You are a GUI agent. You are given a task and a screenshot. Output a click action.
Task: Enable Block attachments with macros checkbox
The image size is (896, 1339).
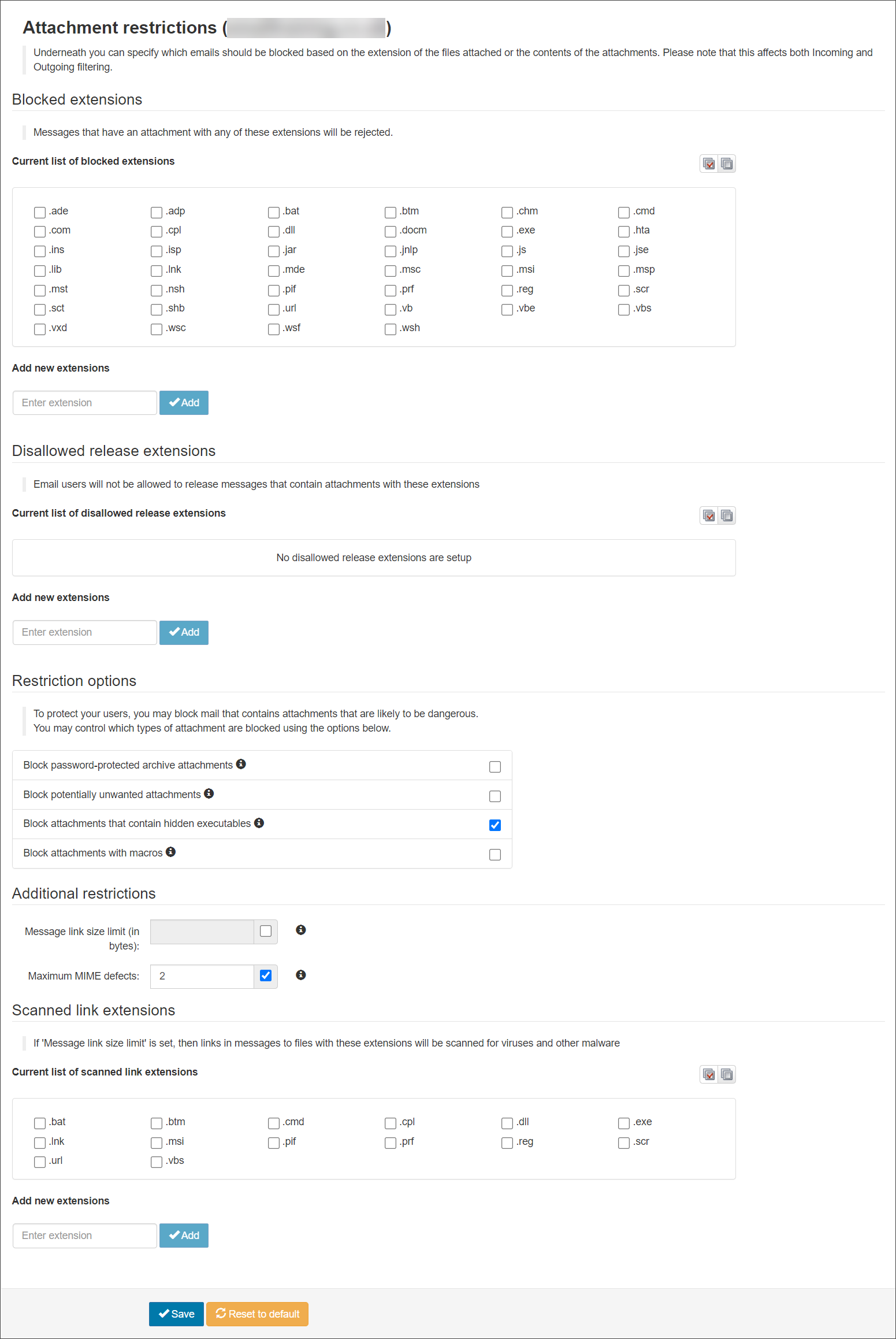495,855
